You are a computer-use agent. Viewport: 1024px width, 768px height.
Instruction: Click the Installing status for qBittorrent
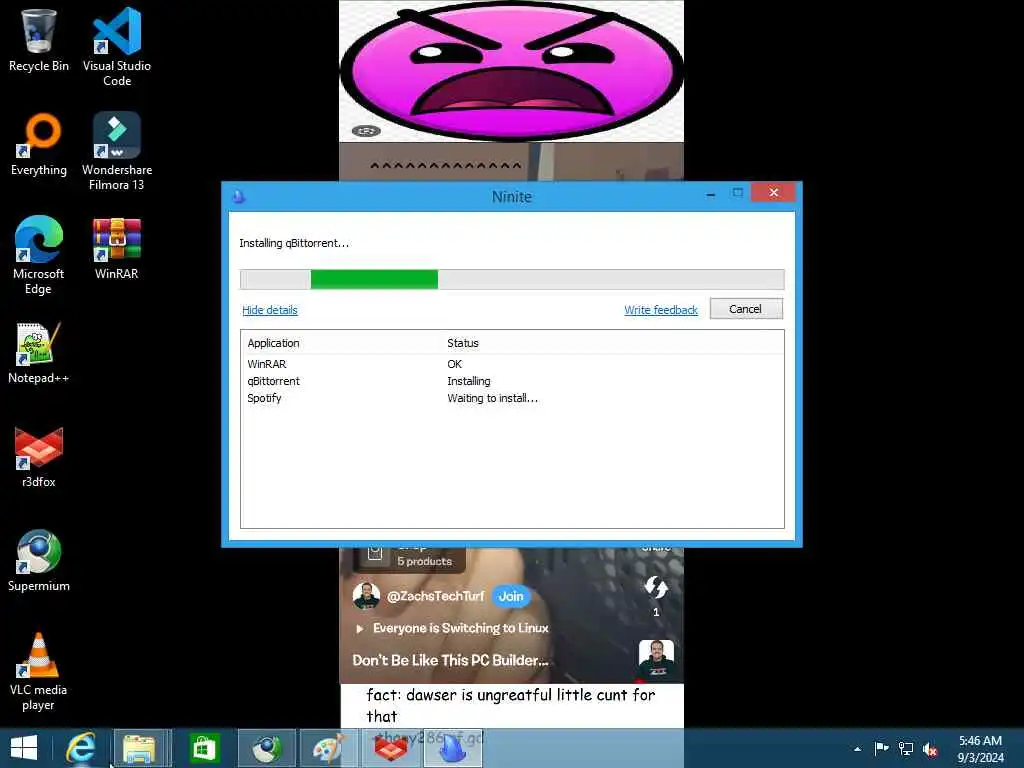pos(469,381)
